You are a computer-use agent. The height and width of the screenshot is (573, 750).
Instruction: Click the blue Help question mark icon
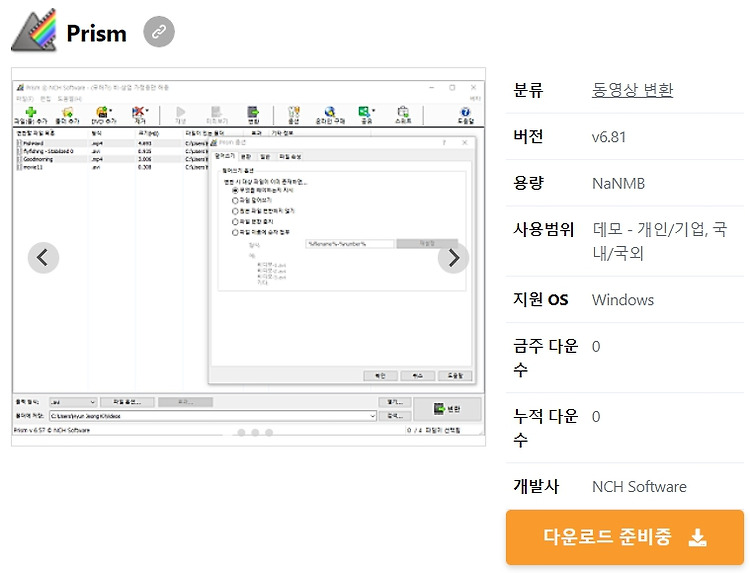pos(465,112)
